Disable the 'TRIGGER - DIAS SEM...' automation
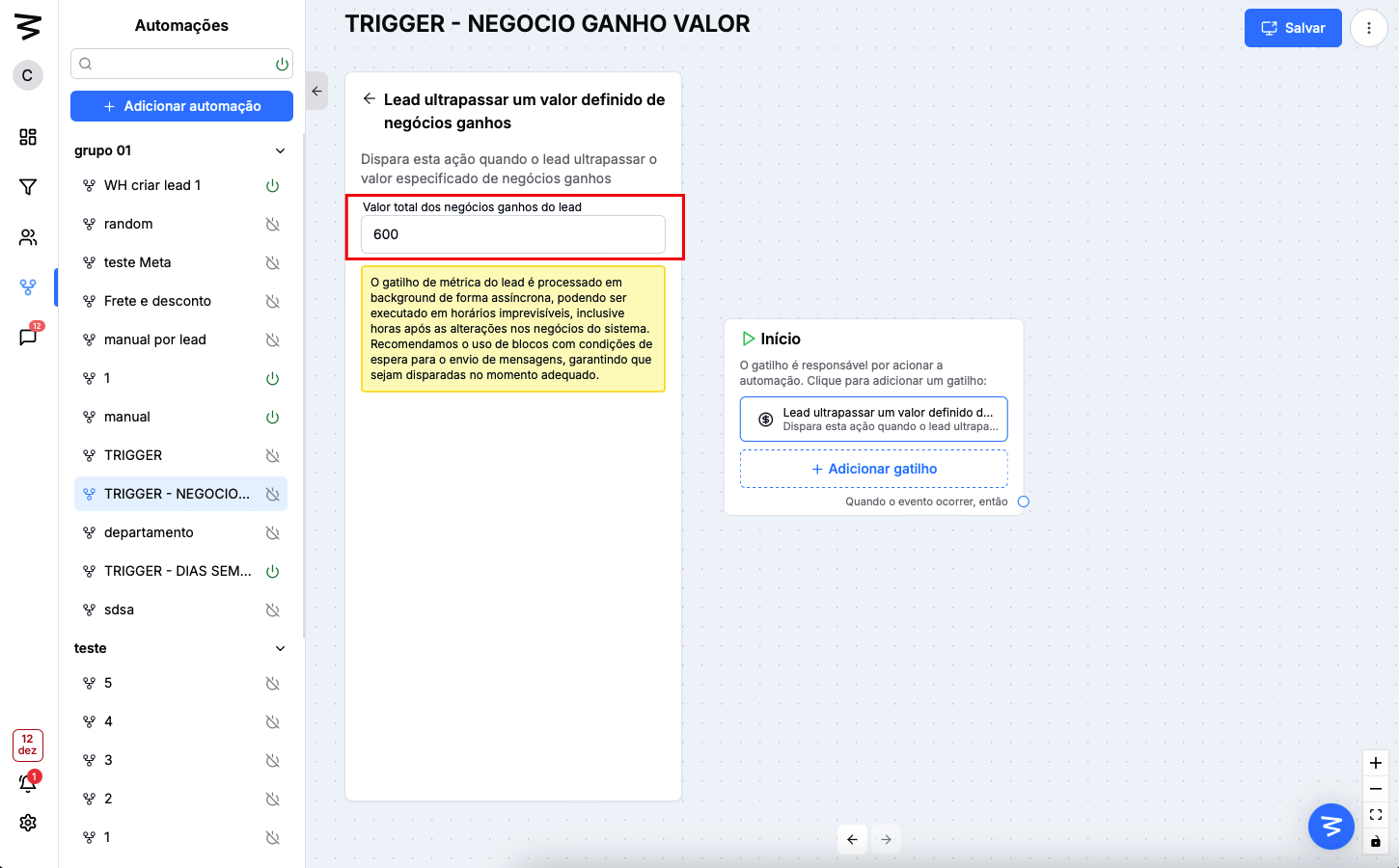Screen dimensions: 1399x868 coord(272,570)
